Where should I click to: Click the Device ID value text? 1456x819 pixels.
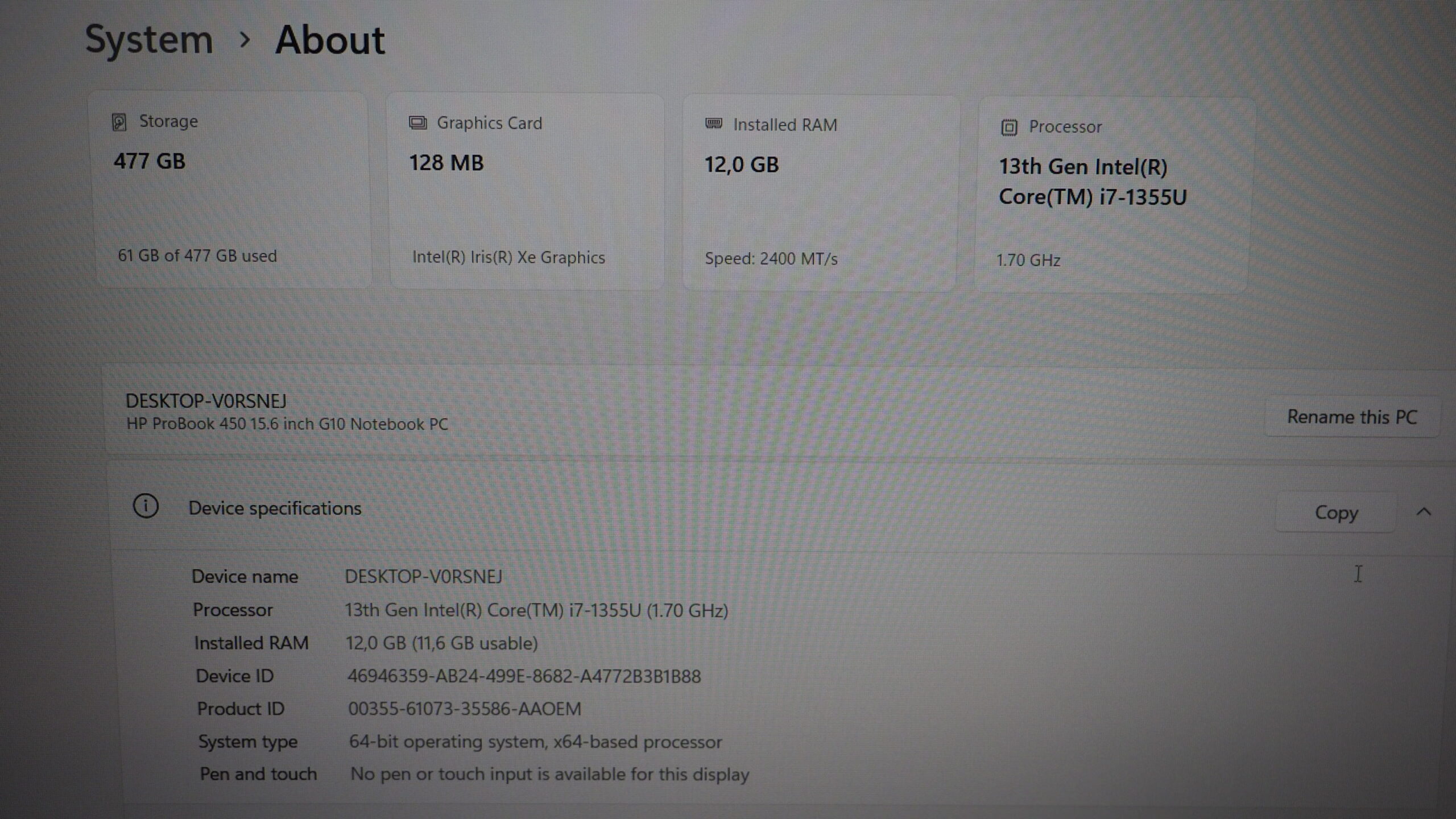click(524, 676)
